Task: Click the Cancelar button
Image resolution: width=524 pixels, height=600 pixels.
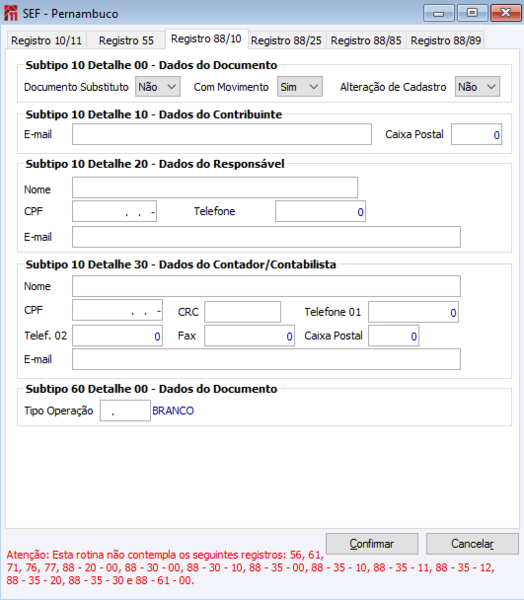Action: point(472,544)
